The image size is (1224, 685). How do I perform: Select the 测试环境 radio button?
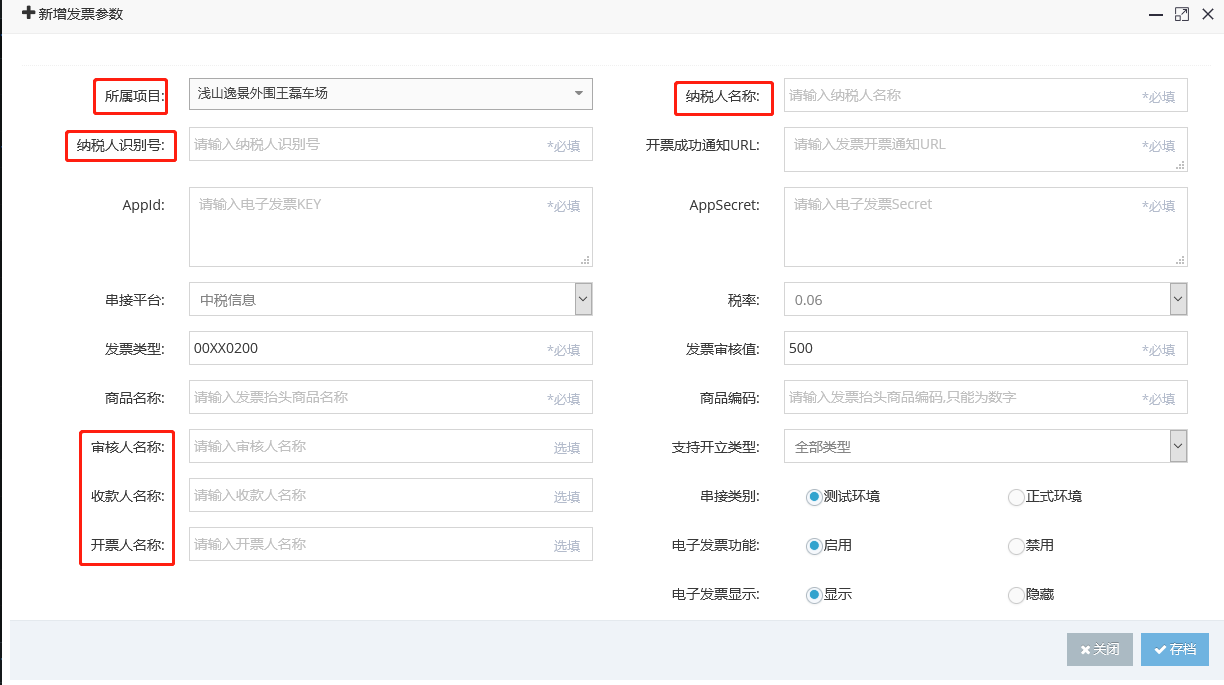814,496
